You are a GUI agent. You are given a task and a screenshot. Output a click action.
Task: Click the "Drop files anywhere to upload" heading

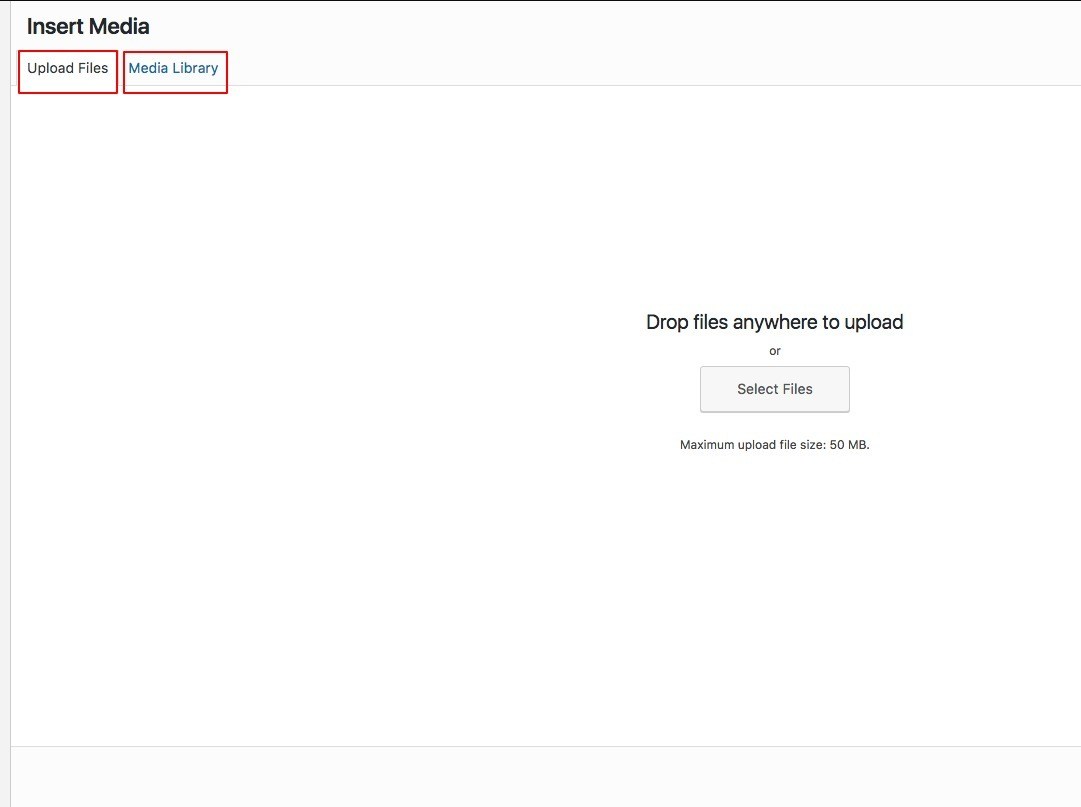774,322
